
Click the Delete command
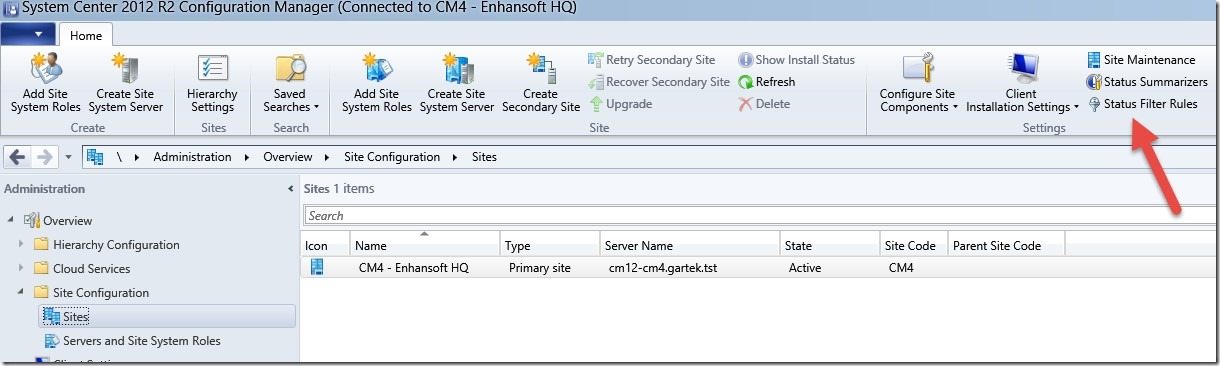click(764, 104)
